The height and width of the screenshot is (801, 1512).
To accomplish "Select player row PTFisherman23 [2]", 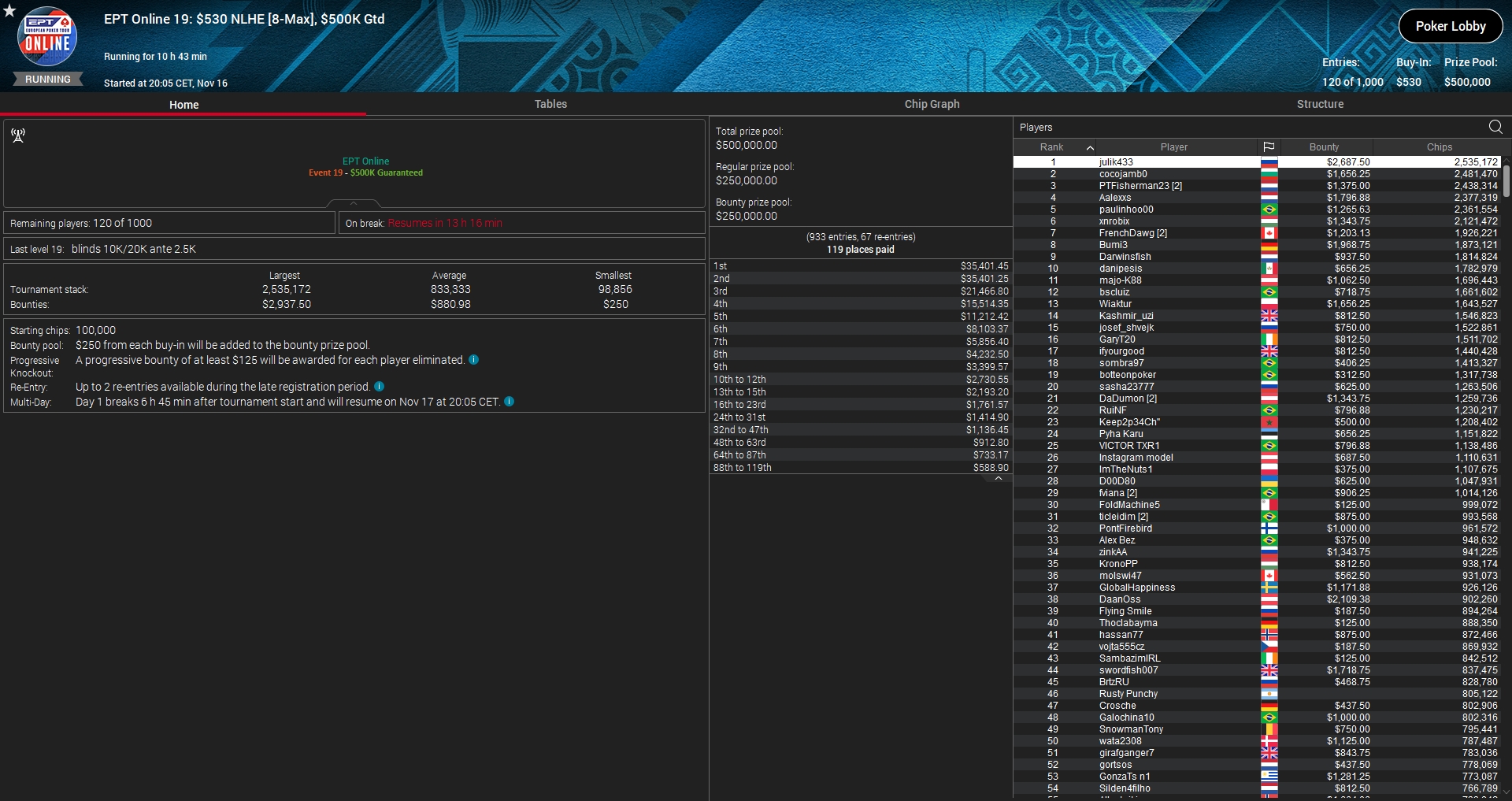I will (1257, 186).
